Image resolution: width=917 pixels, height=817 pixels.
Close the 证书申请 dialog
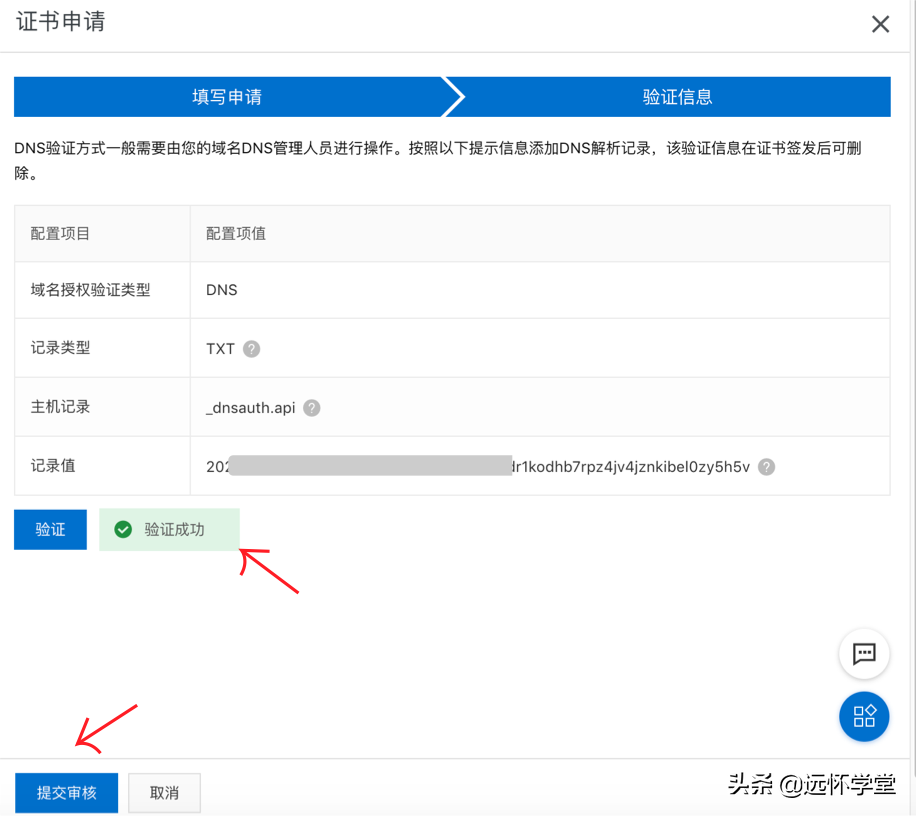(x=880, y=25)
